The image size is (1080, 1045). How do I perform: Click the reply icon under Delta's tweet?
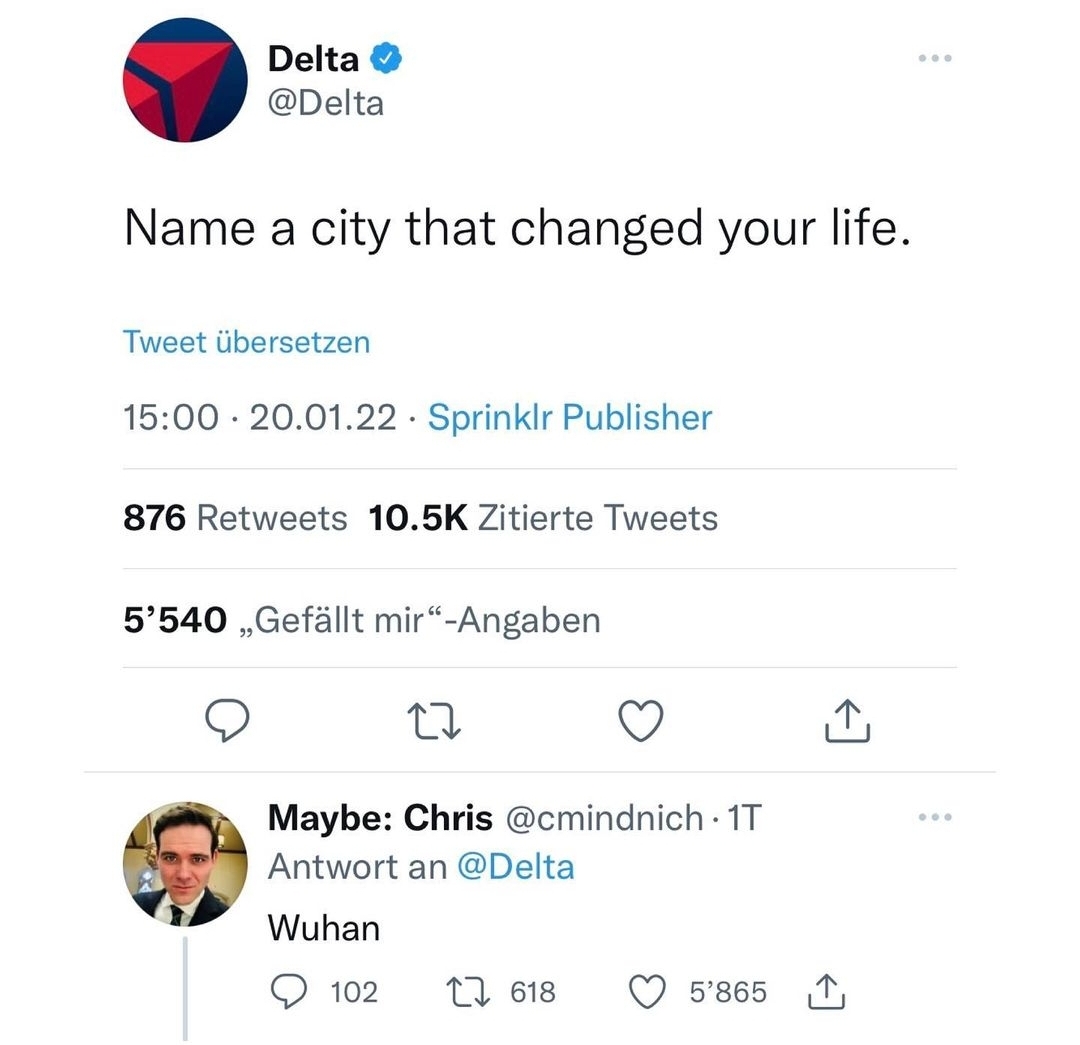pyautogui.click(x=226, y=721)
